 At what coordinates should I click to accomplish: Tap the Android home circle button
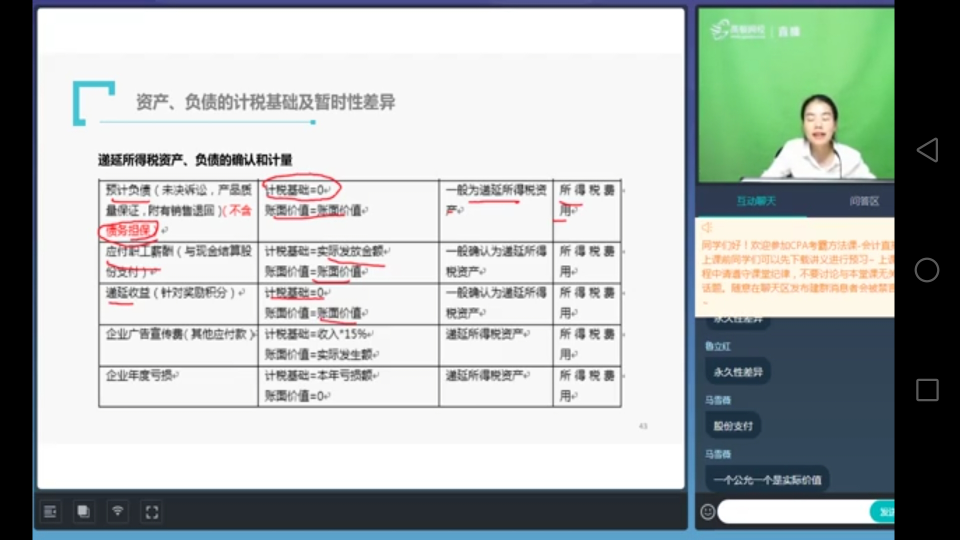927,270
